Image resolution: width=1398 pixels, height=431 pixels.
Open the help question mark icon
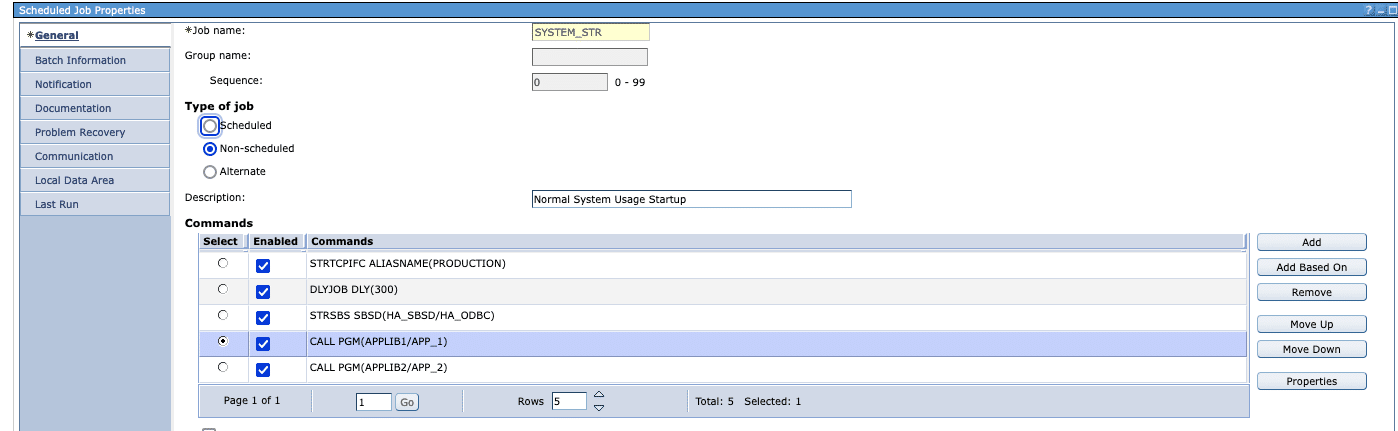pos(1368,10)
